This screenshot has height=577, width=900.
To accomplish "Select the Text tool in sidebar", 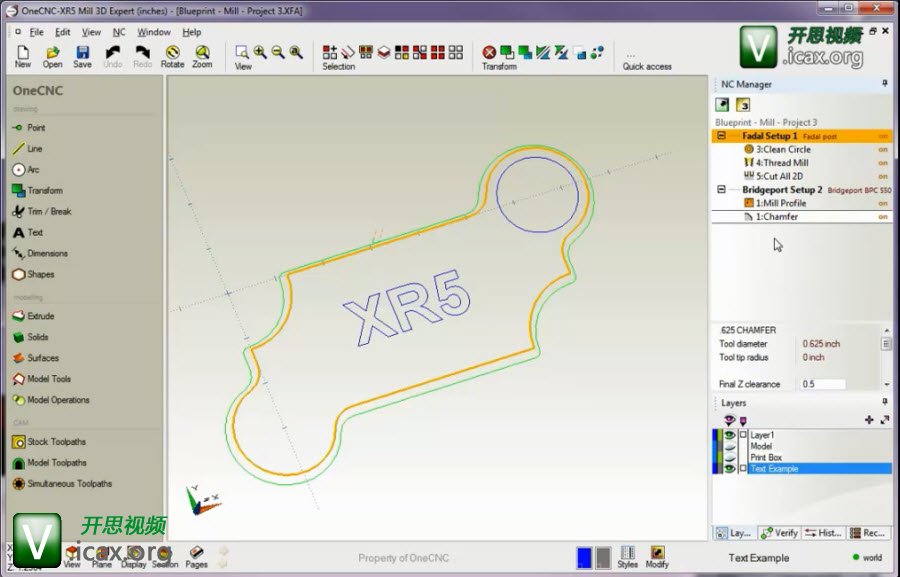I will point(28,233).
